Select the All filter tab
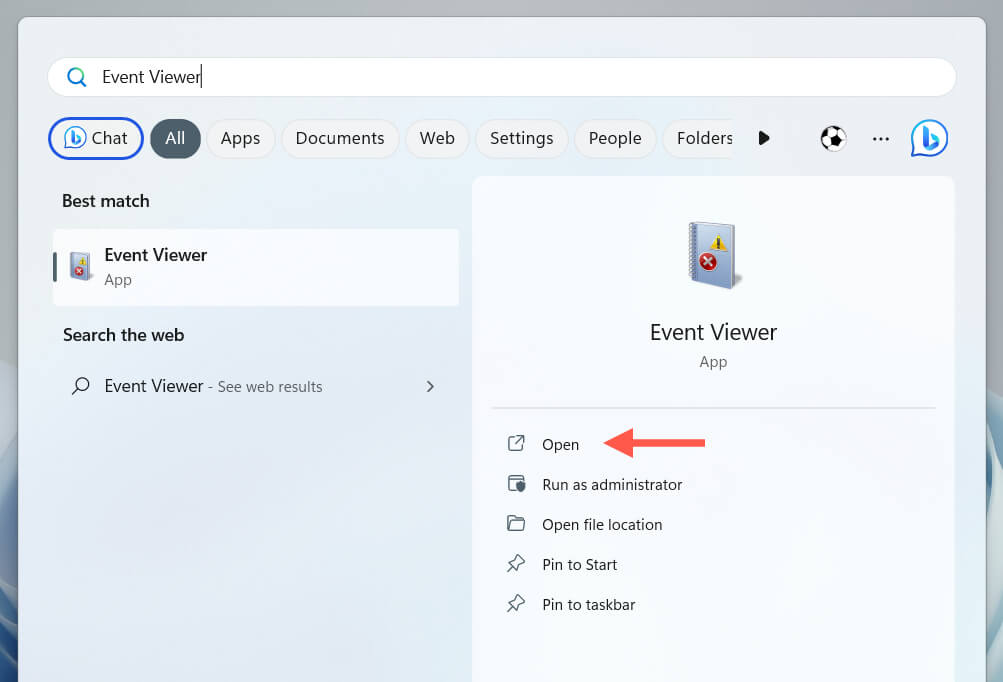1003x682 pixels. [x=175, y=138]
